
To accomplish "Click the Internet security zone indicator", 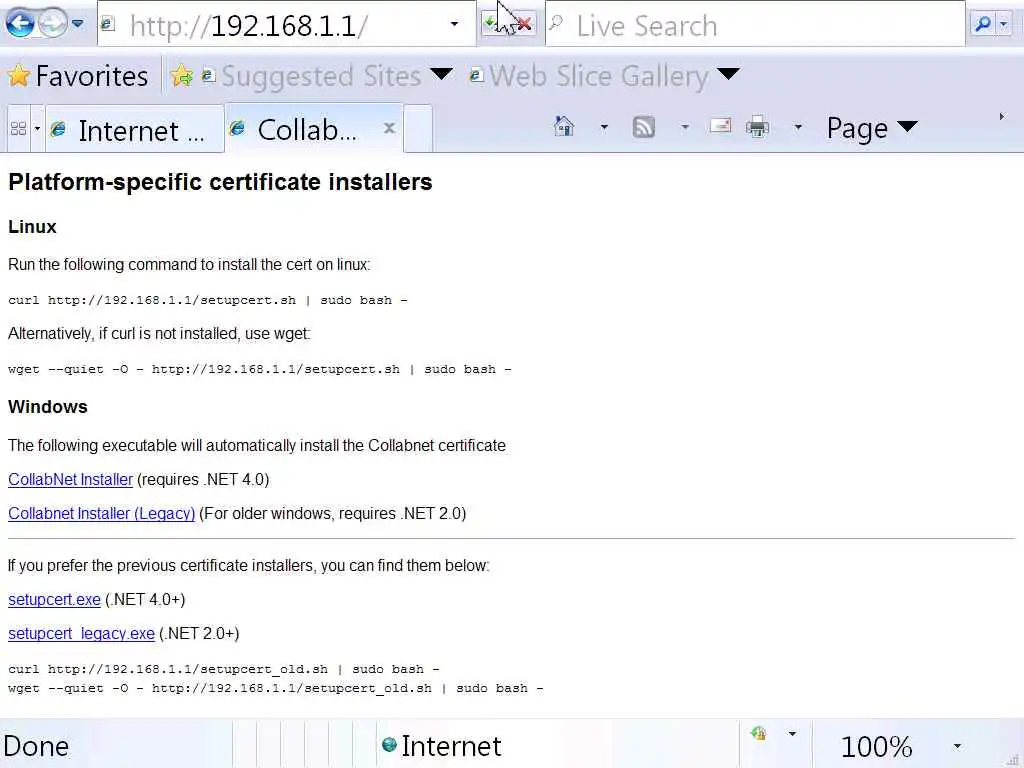I will pyautogui.click(x=441, y=746).
